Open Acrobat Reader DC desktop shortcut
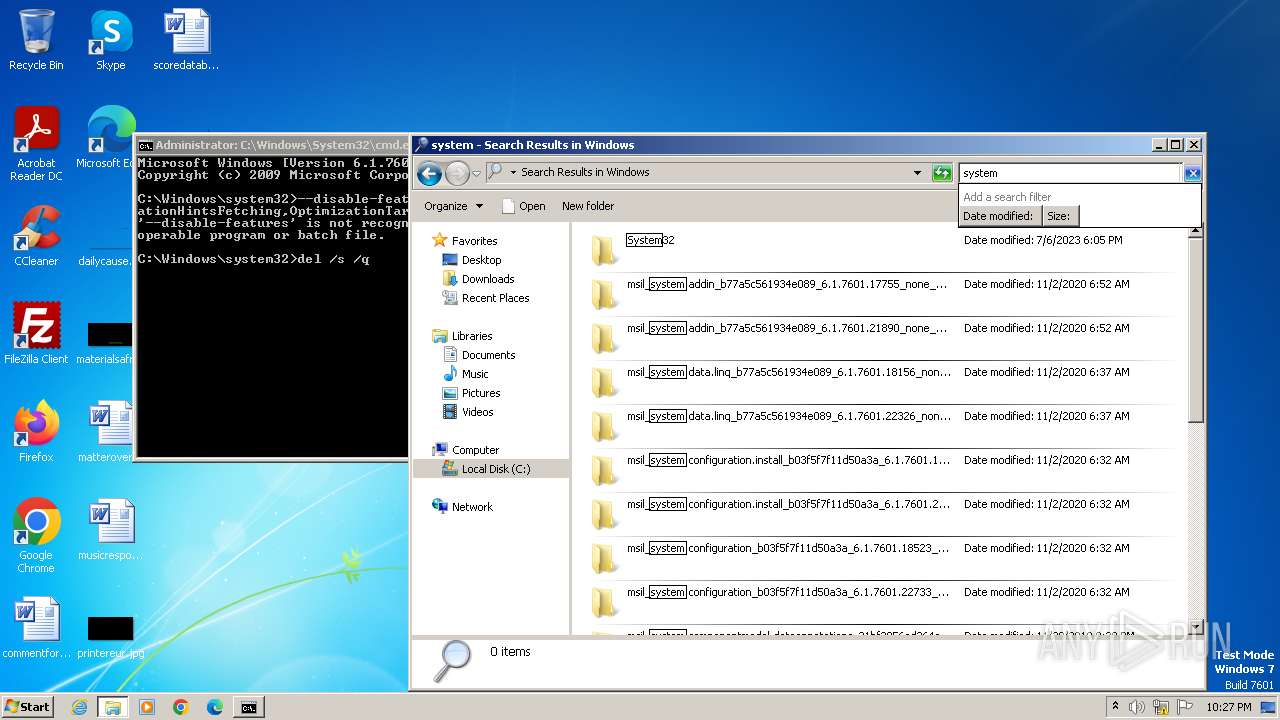This screenshot has height=720, width=1280. point(36,144)
